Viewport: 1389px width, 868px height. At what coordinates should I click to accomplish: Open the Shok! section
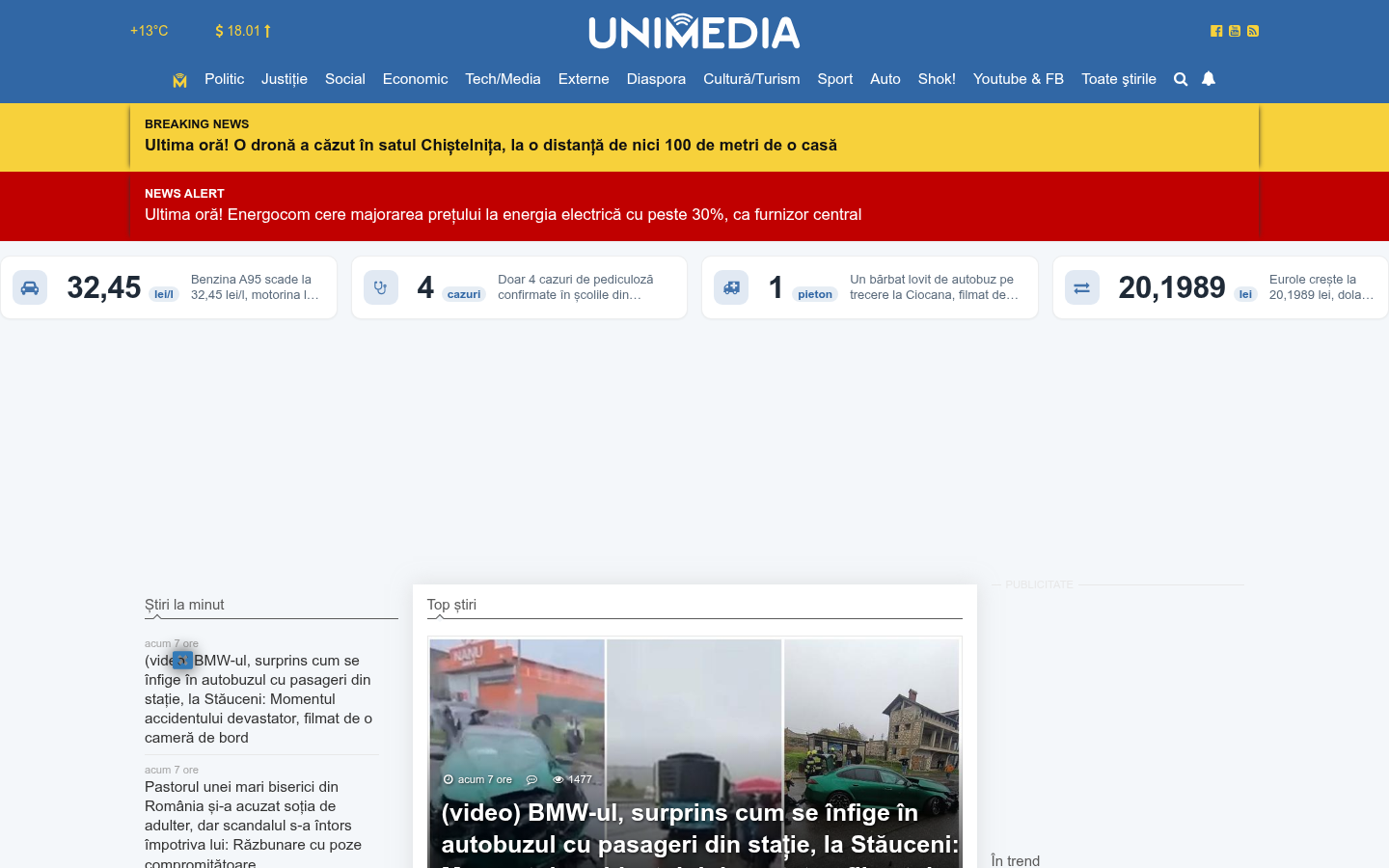pos(937,79)
